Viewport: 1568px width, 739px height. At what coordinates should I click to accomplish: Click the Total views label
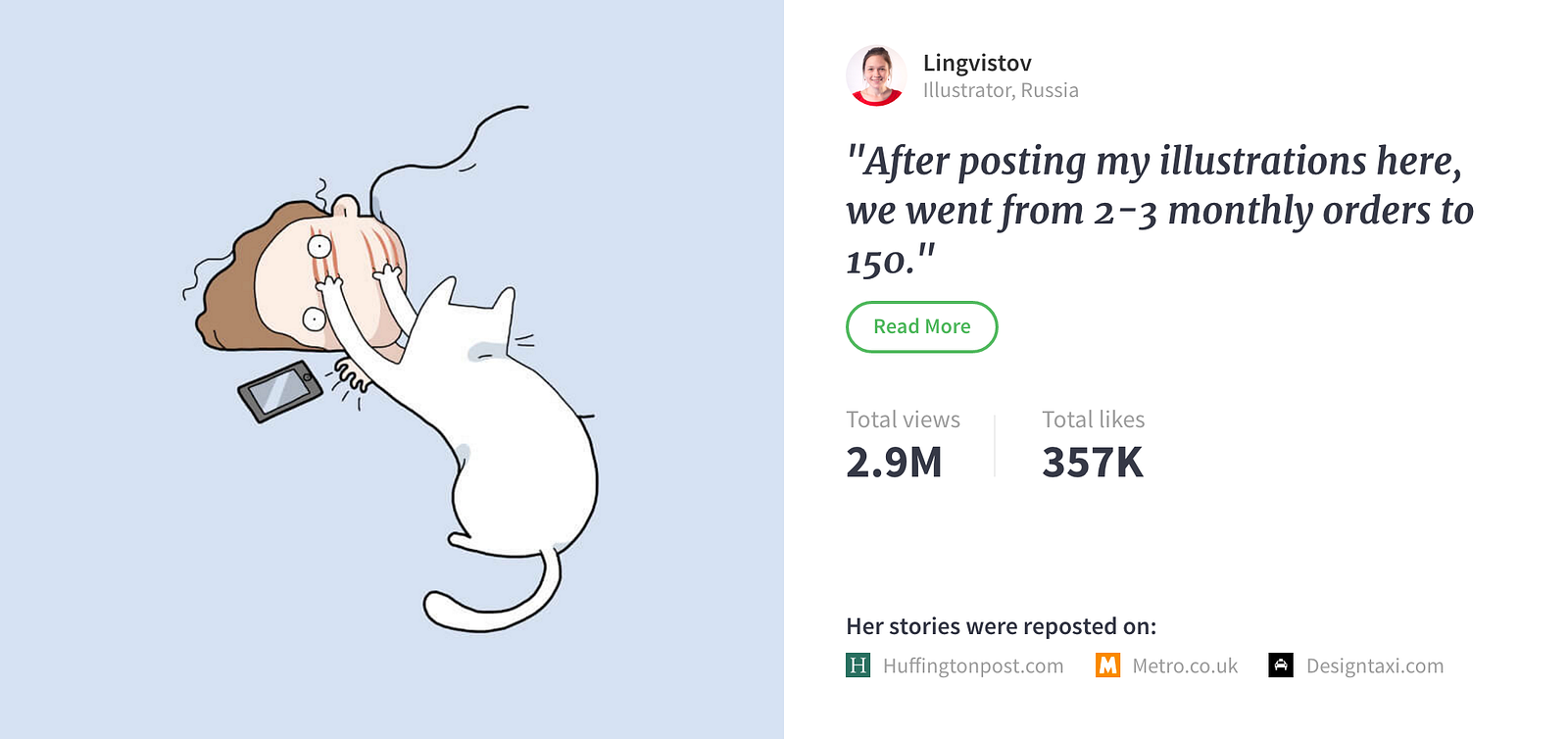pos(903,419)
